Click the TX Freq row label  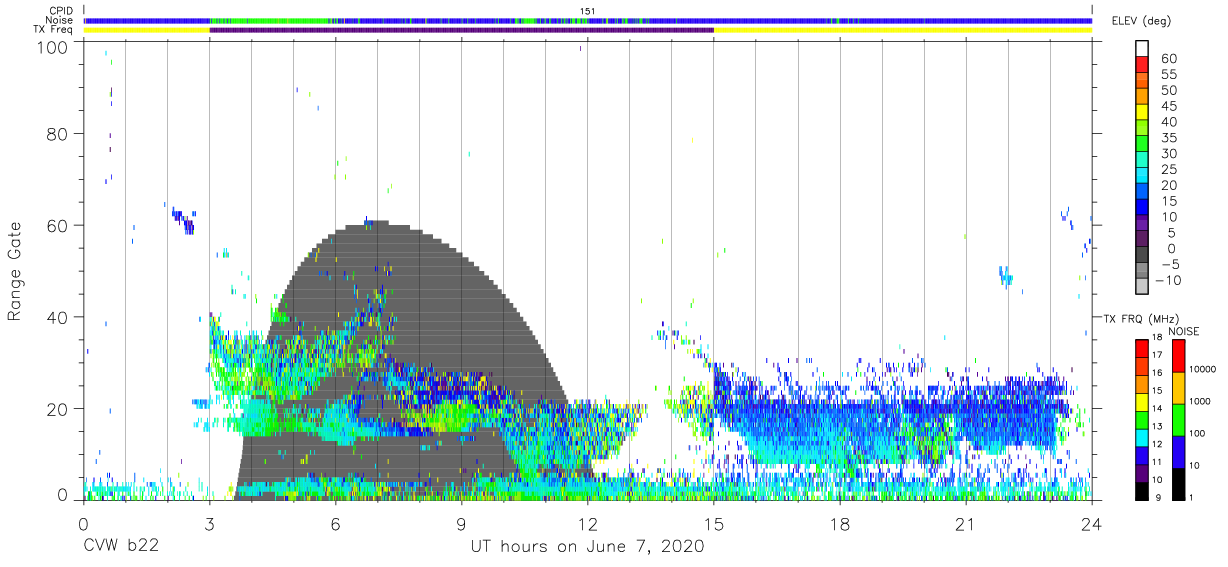point(55,29)
